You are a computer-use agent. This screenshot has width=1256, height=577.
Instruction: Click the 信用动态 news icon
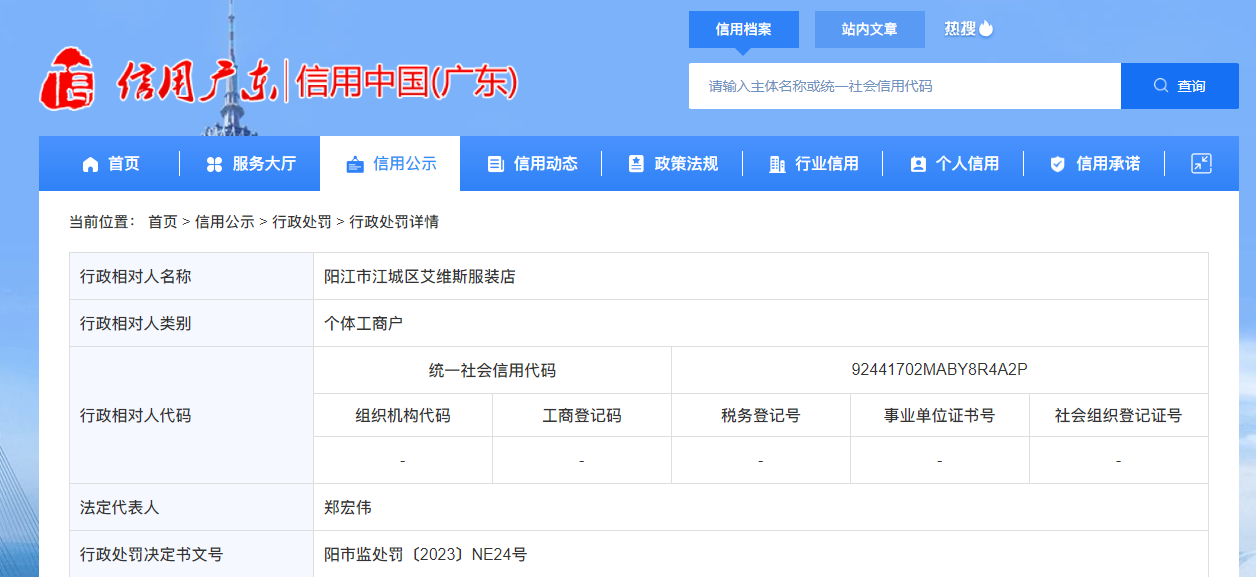point(495,164)
